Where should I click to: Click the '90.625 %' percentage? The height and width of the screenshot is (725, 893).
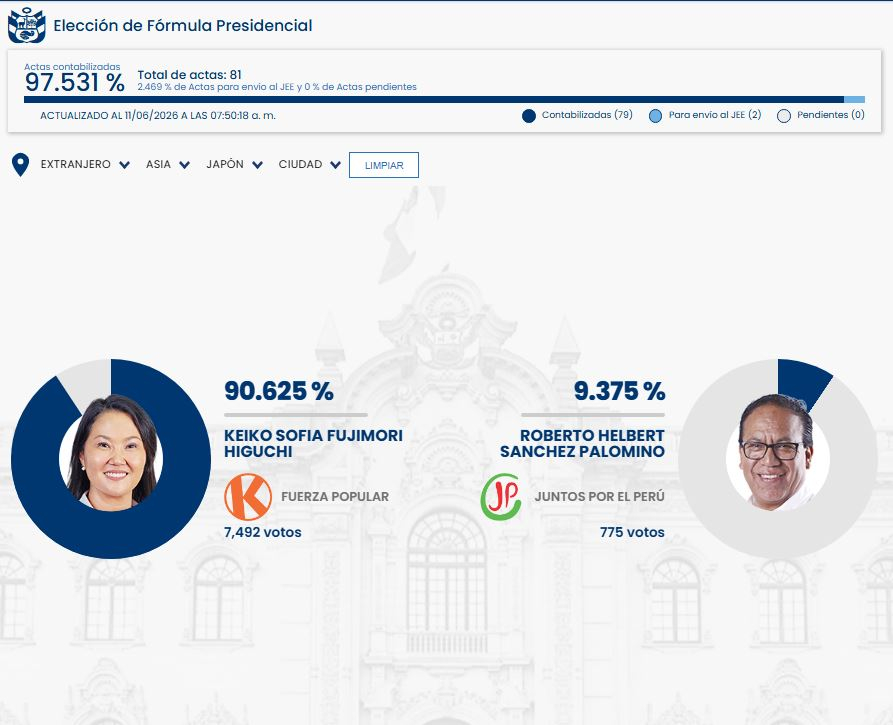coord(279,391)
